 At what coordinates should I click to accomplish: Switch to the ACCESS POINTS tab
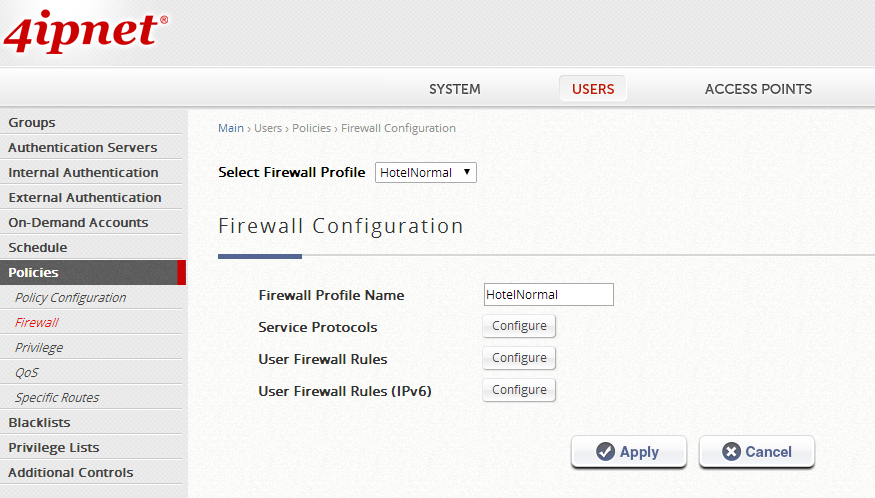[x=758, y=89]
